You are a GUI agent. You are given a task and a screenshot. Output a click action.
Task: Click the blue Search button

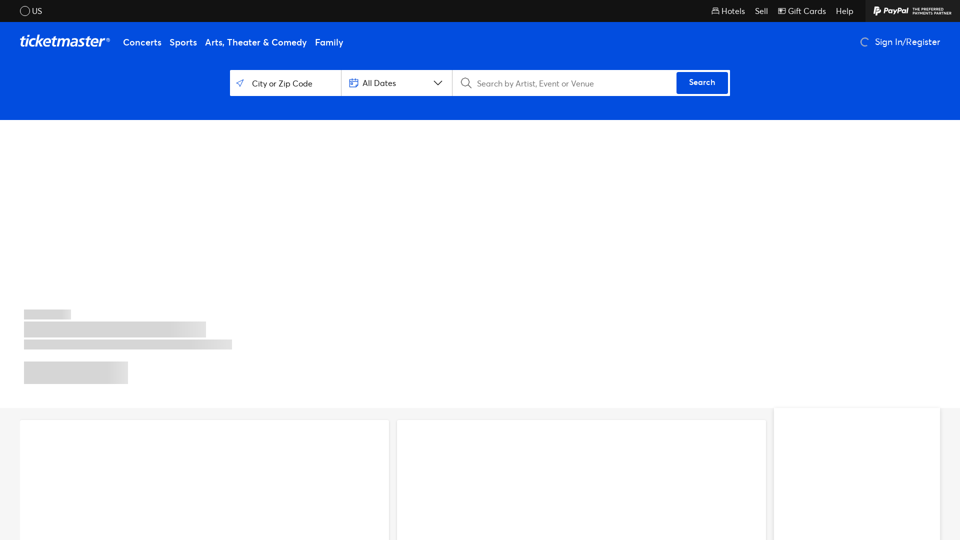(x=702, y=83)
